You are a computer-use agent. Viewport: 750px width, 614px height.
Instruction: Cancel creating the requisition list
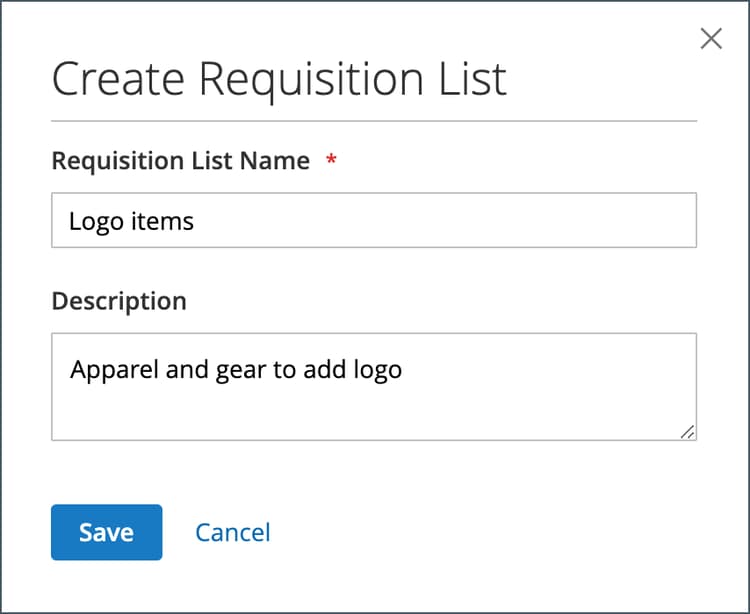point(233,532)
